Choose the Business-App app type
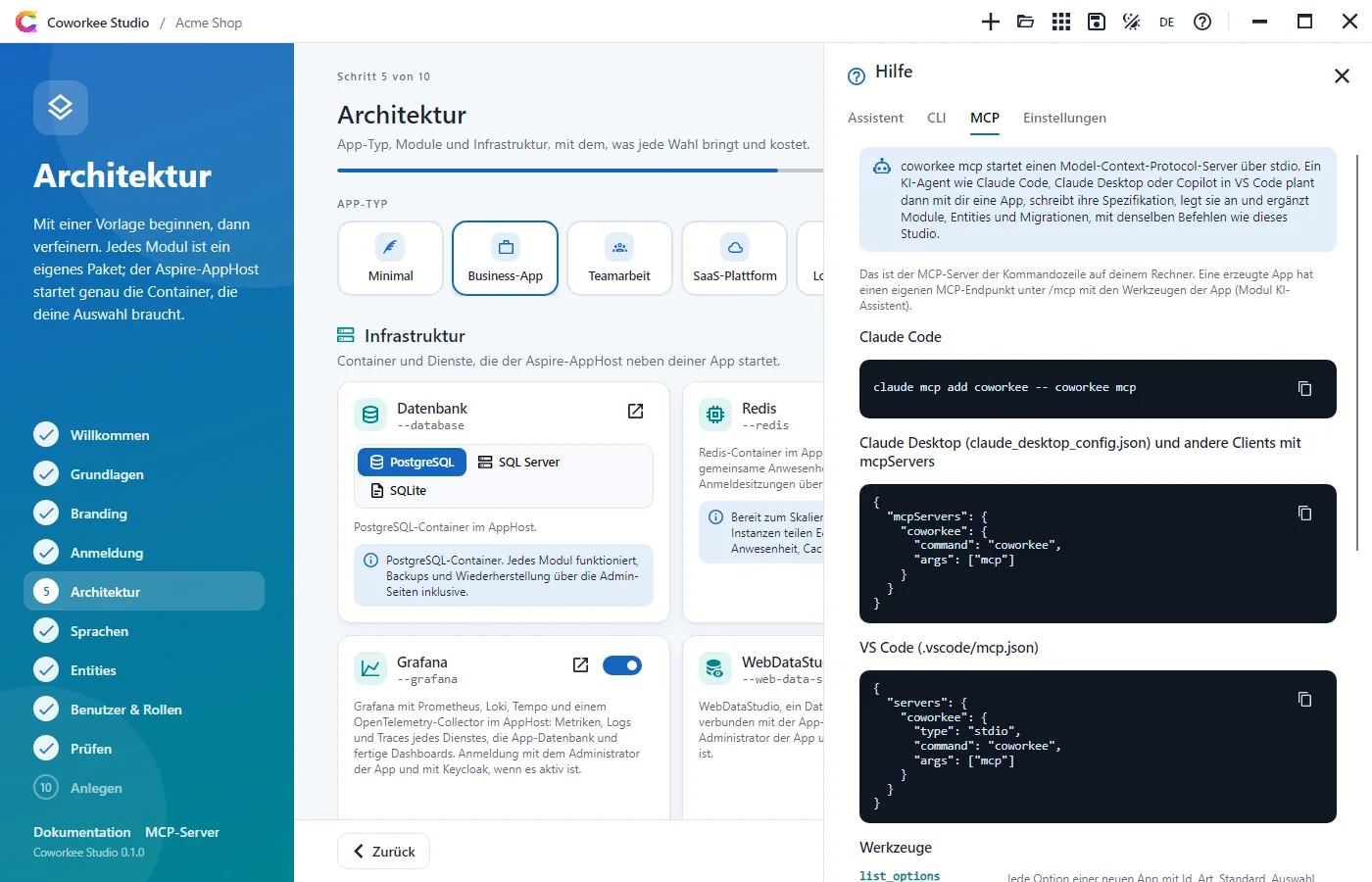Image resolution: width=1372 pixels, height=882 pixels. (x=506, y=258)
